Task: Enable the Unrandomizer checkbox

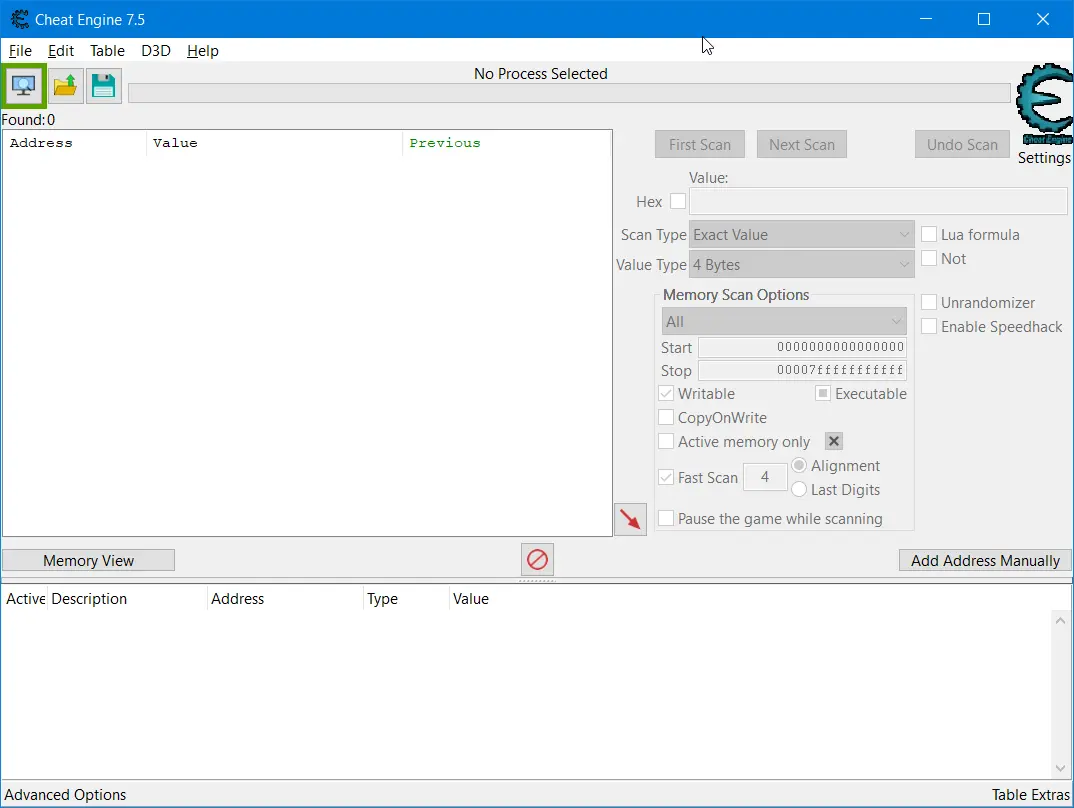Action: click(929, 302)
